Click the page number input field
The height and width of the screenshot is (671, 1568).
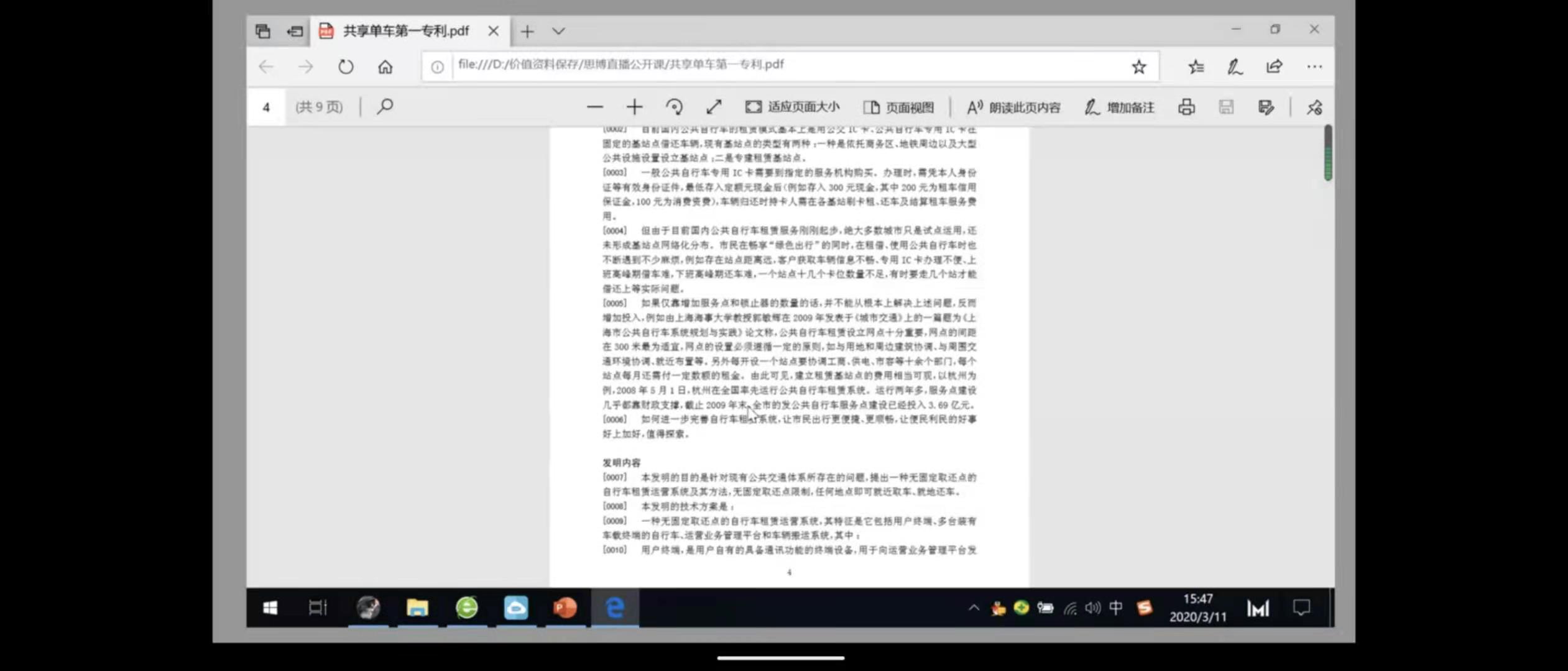(x=266, y=107)
